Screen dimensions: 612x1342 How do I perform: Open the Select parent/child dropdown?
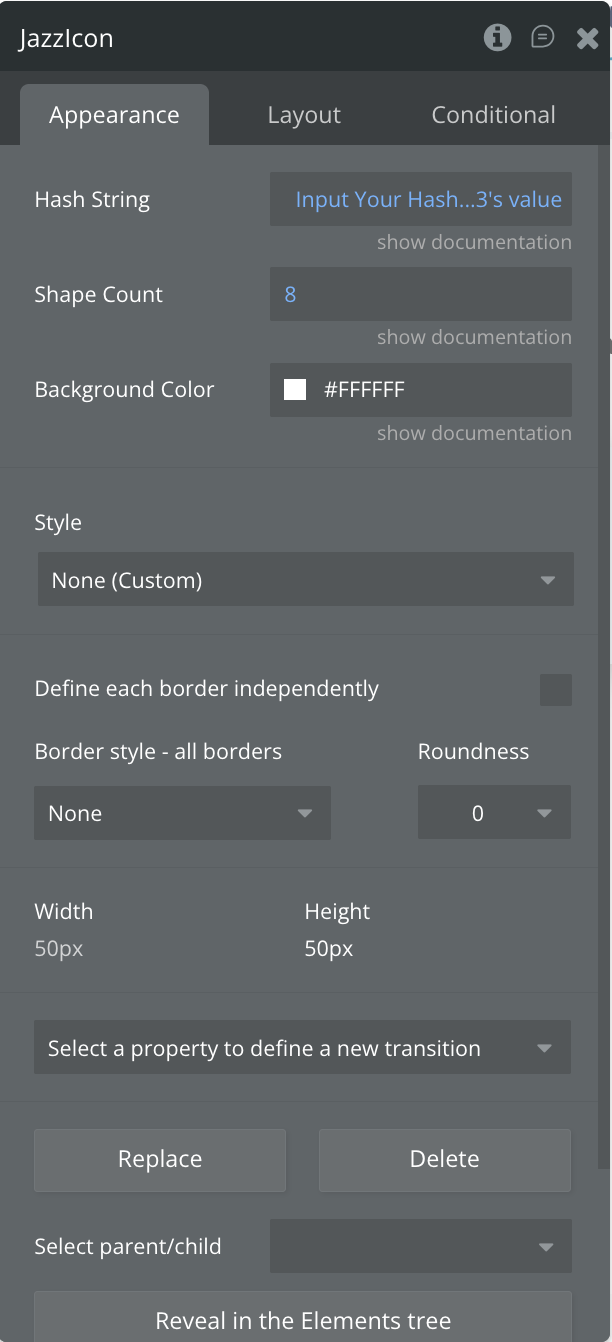click(x=420, y=1246)
